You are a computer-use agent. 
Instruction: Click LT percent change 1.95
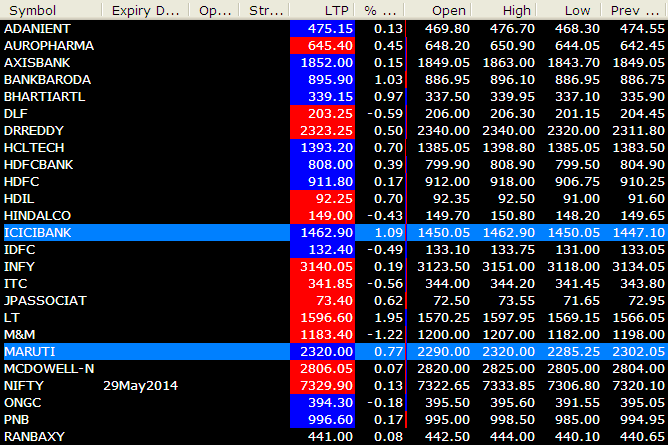coord(388,318)
